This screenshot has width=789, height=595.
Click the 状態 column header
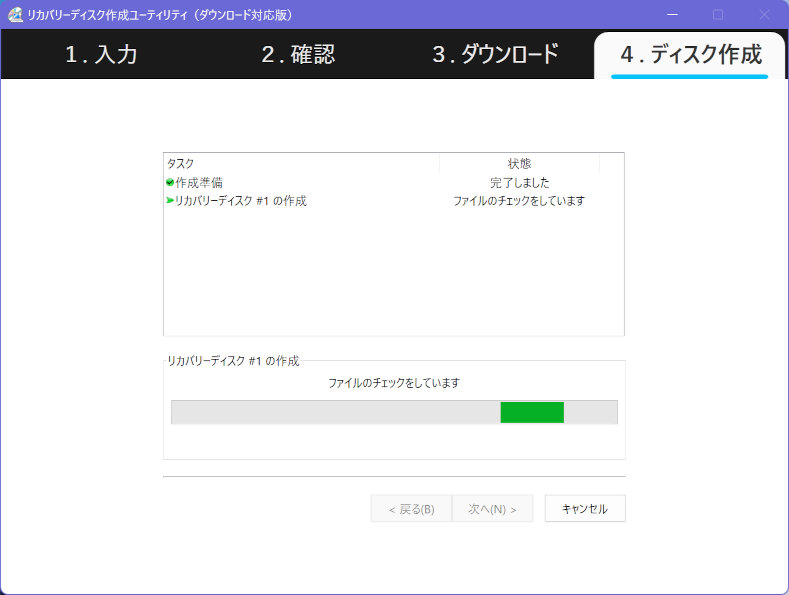(x=519, y=163)
